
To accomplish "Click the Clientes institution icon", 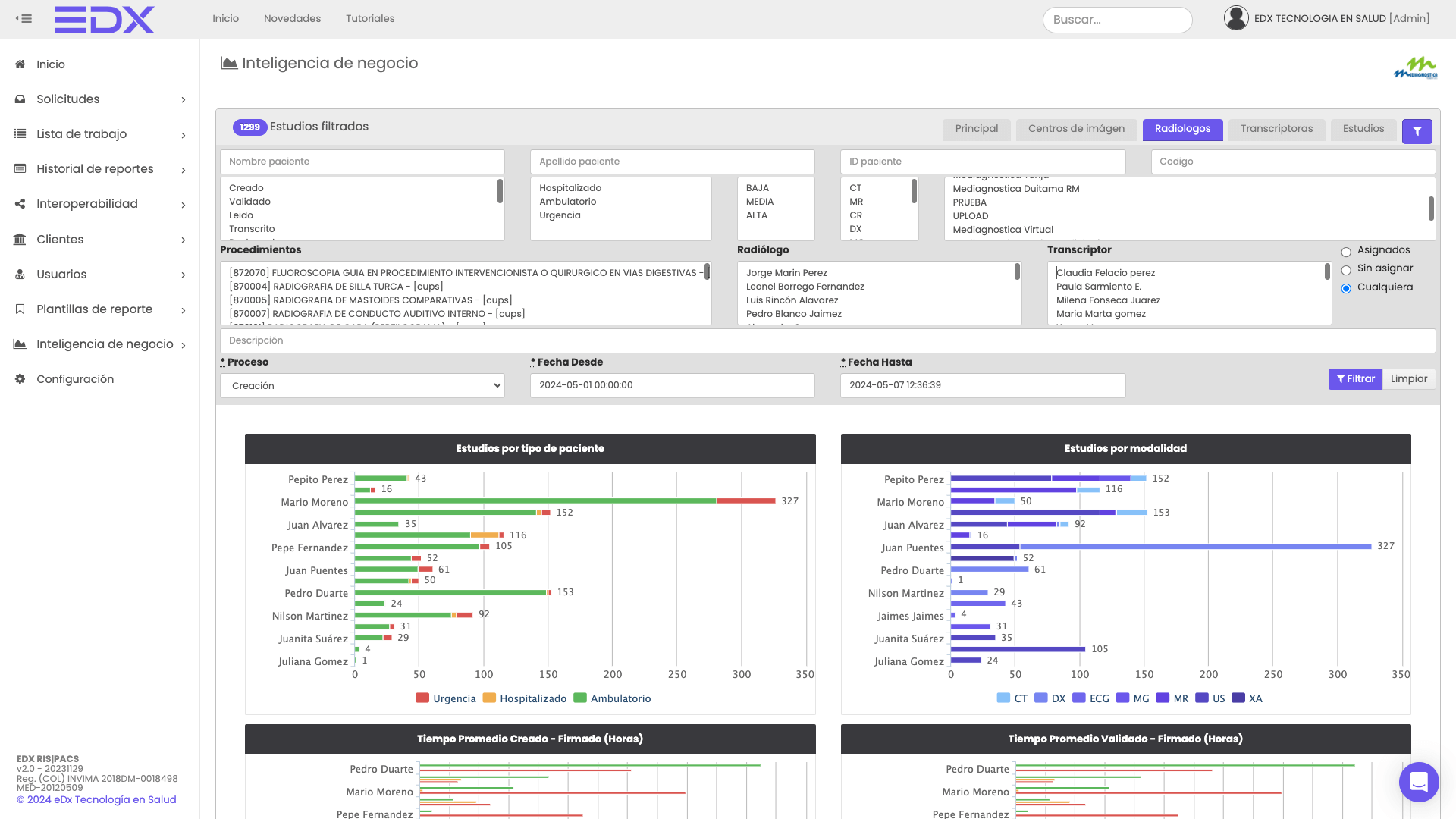I will click(20, 240).
